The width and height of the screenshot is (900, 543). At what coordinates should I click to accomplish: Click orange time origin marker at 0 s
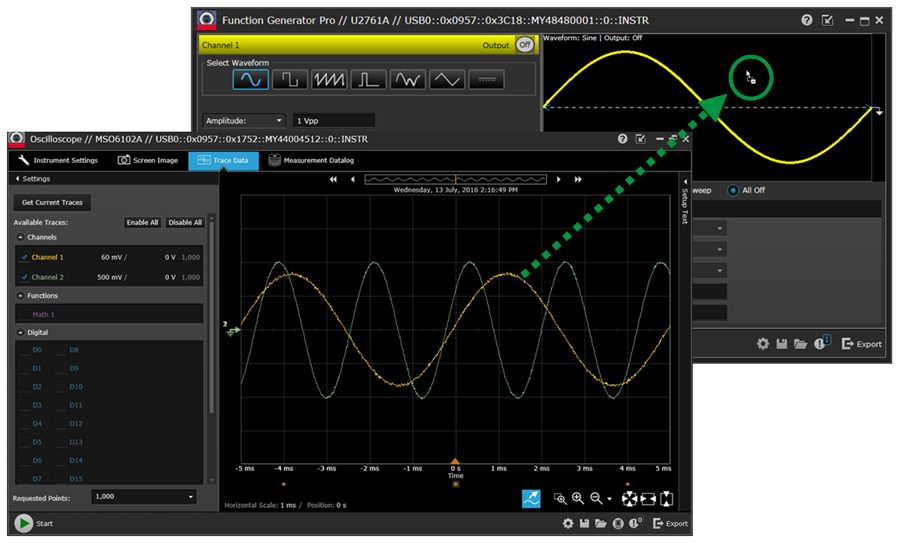click(455, 461)
